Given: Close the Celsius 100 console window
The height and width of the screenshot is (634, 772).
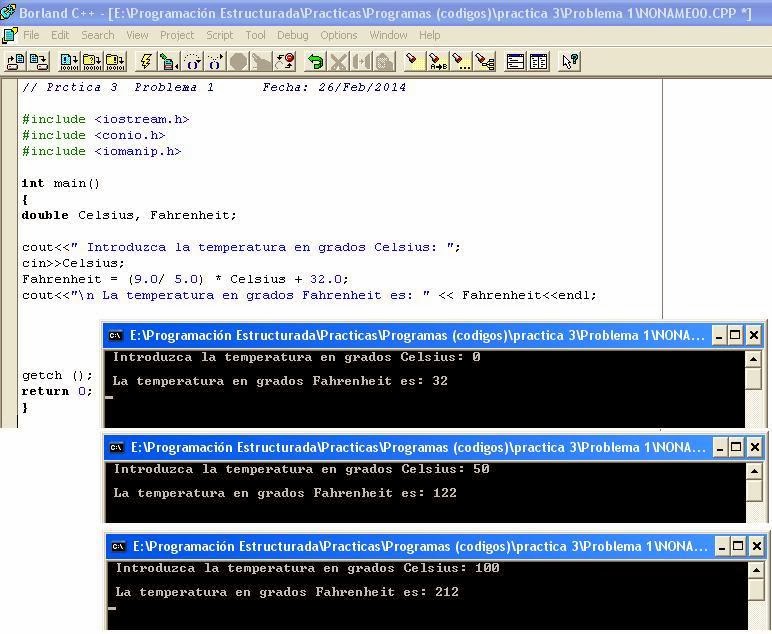Looking at the screenshot, I should coord(757,546).
